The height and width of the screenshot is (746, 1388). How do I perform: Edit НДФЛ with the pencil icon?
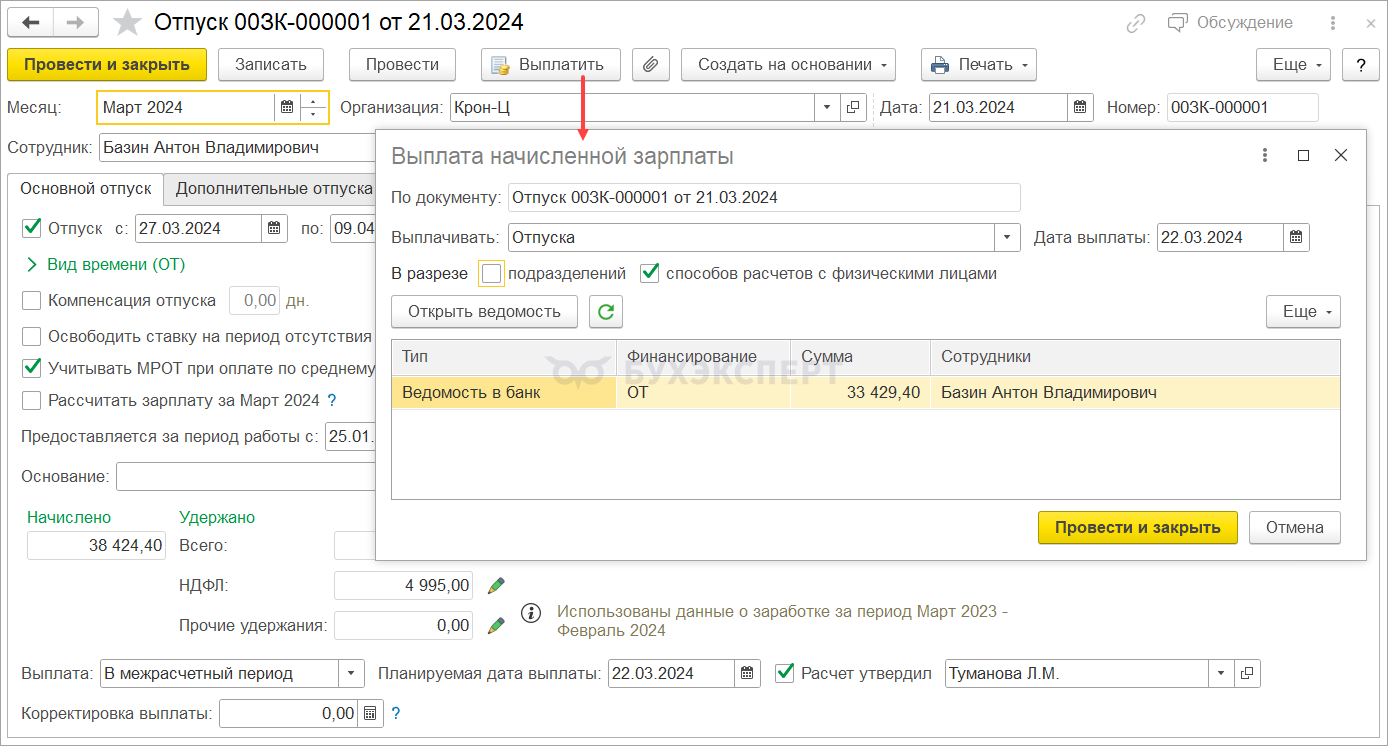coord(496,586)
